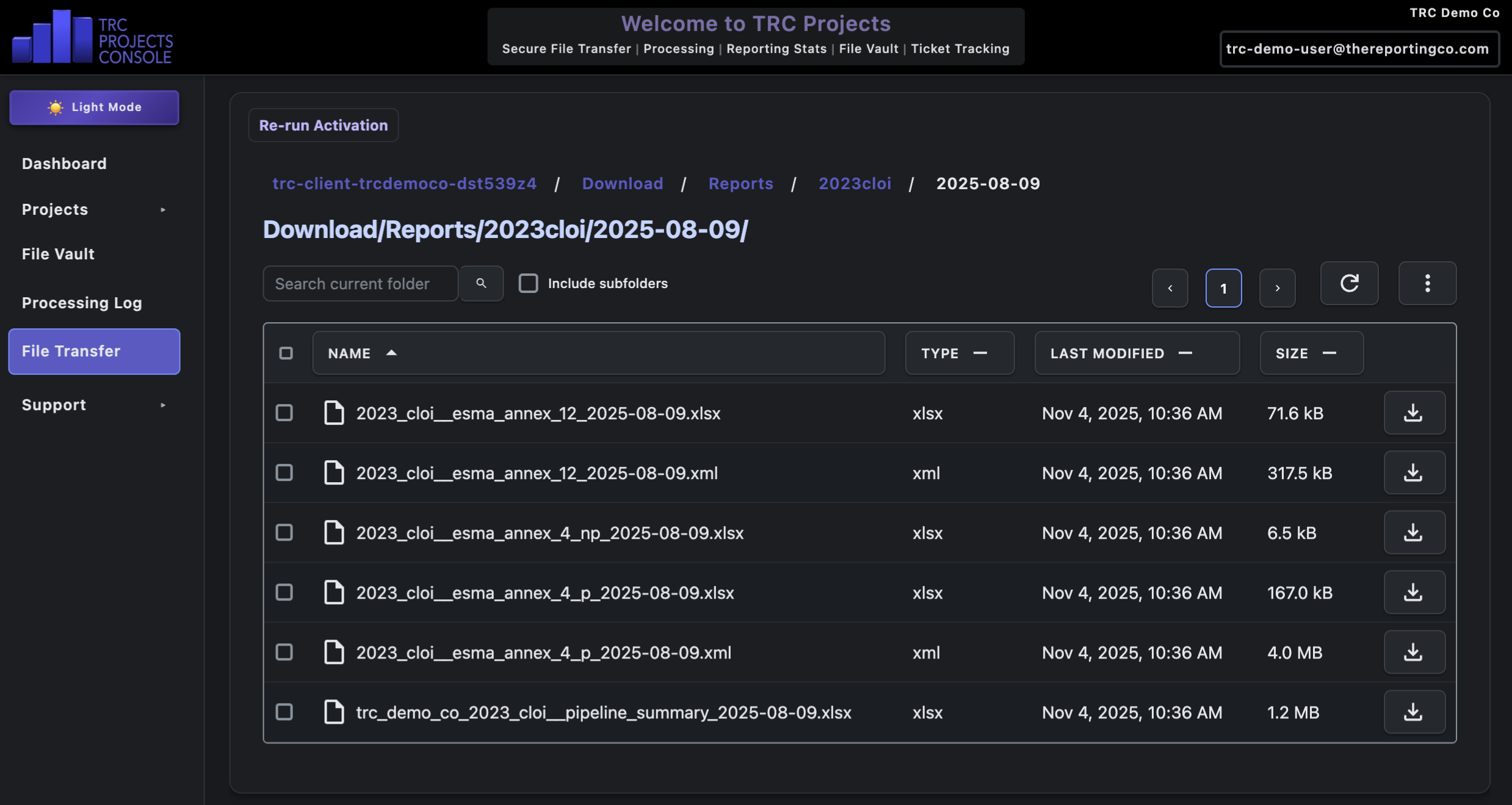Sort files by Last Modified column
Viewport: 1512px width, 805px height.
point(1136,353)
